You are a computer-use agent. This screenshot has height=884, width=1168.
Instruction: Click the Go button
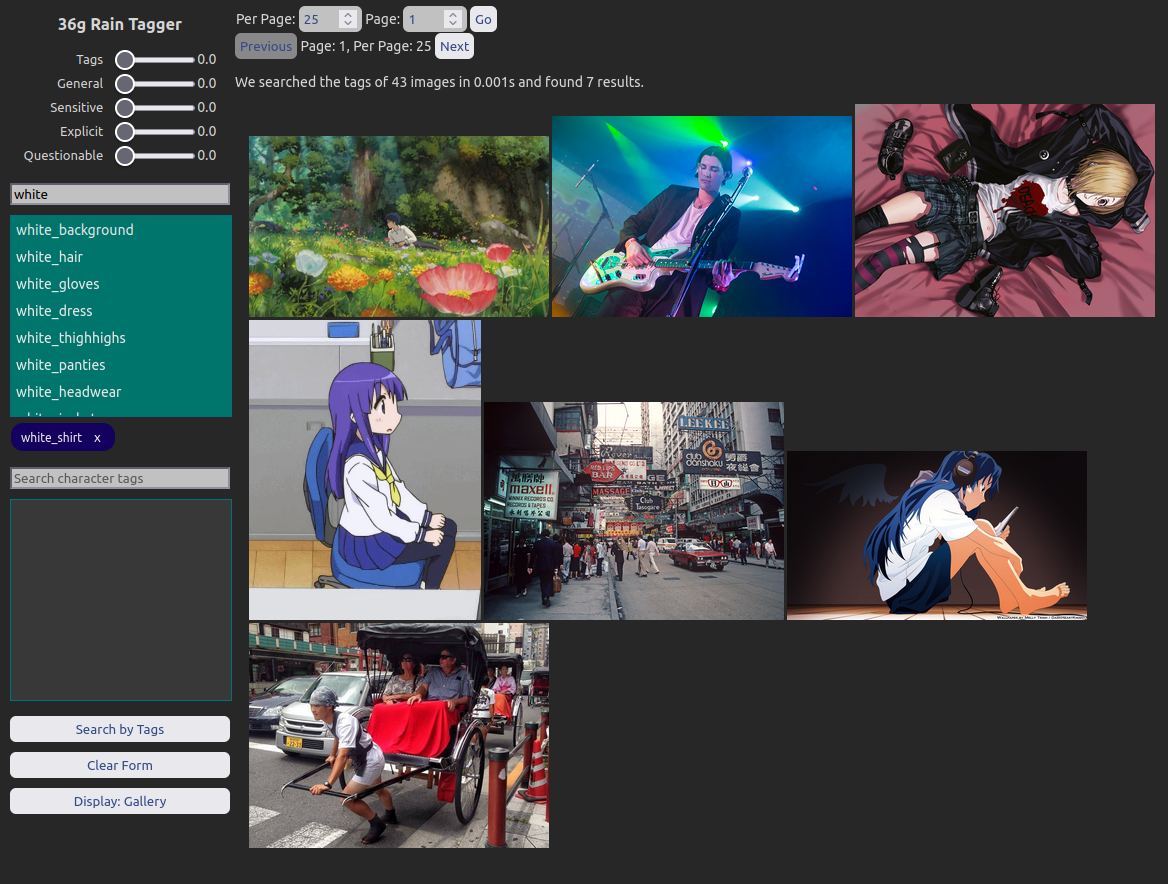483,19
